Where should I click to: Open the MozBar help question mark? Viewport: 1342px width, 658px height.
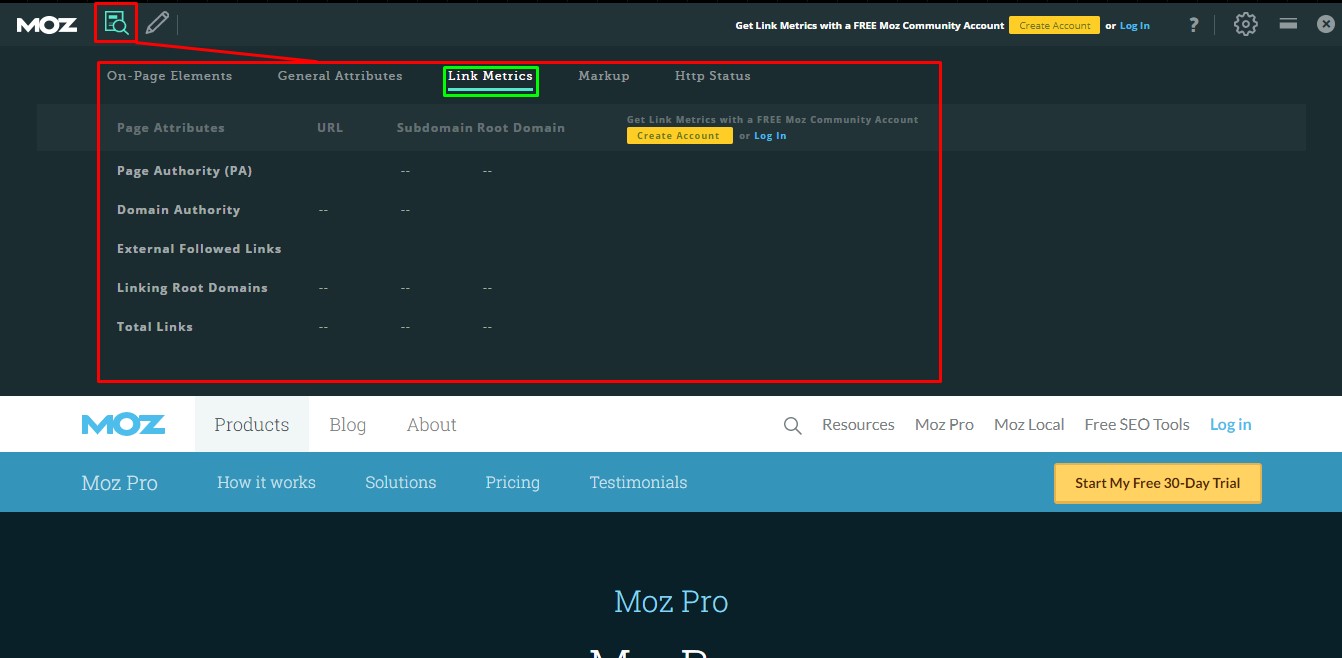click(x=1193, y=25)
